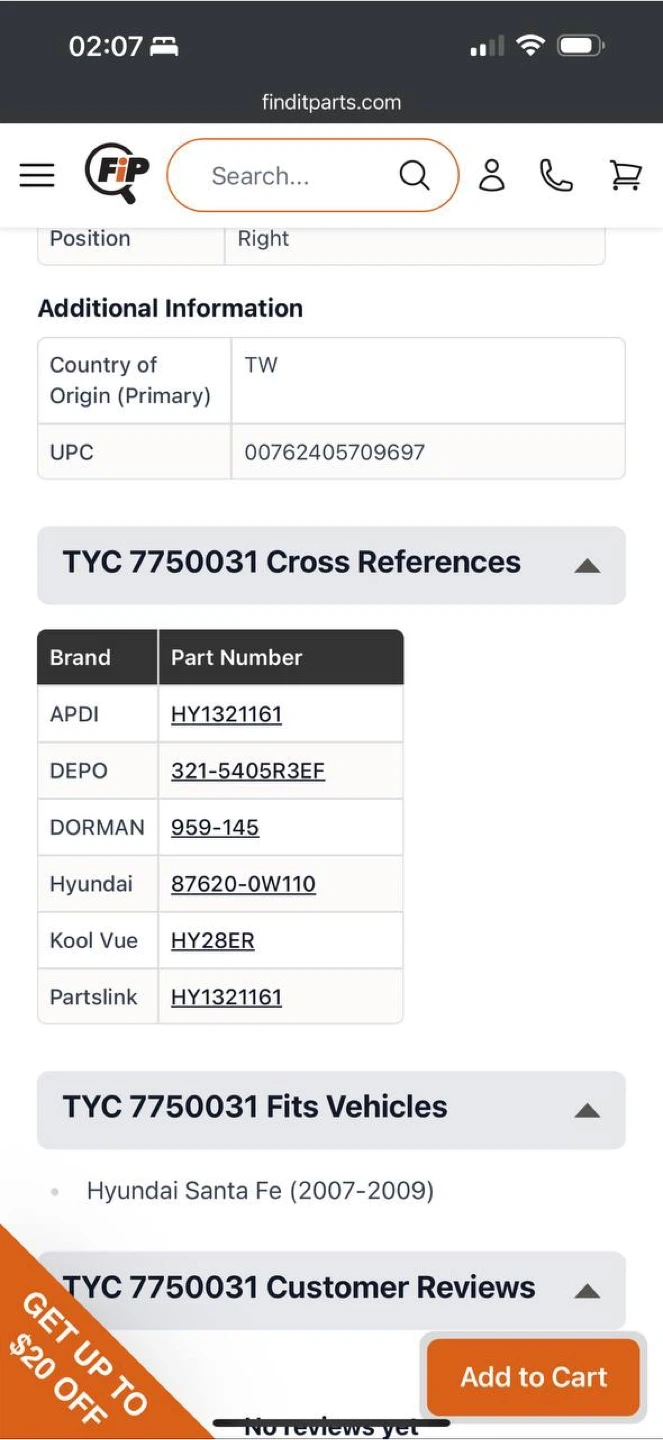Image resolution: width=663 pixels, height=1440 pixels.
Task: Open APDI part number HY1321161 link
Action: click(226, 714)
